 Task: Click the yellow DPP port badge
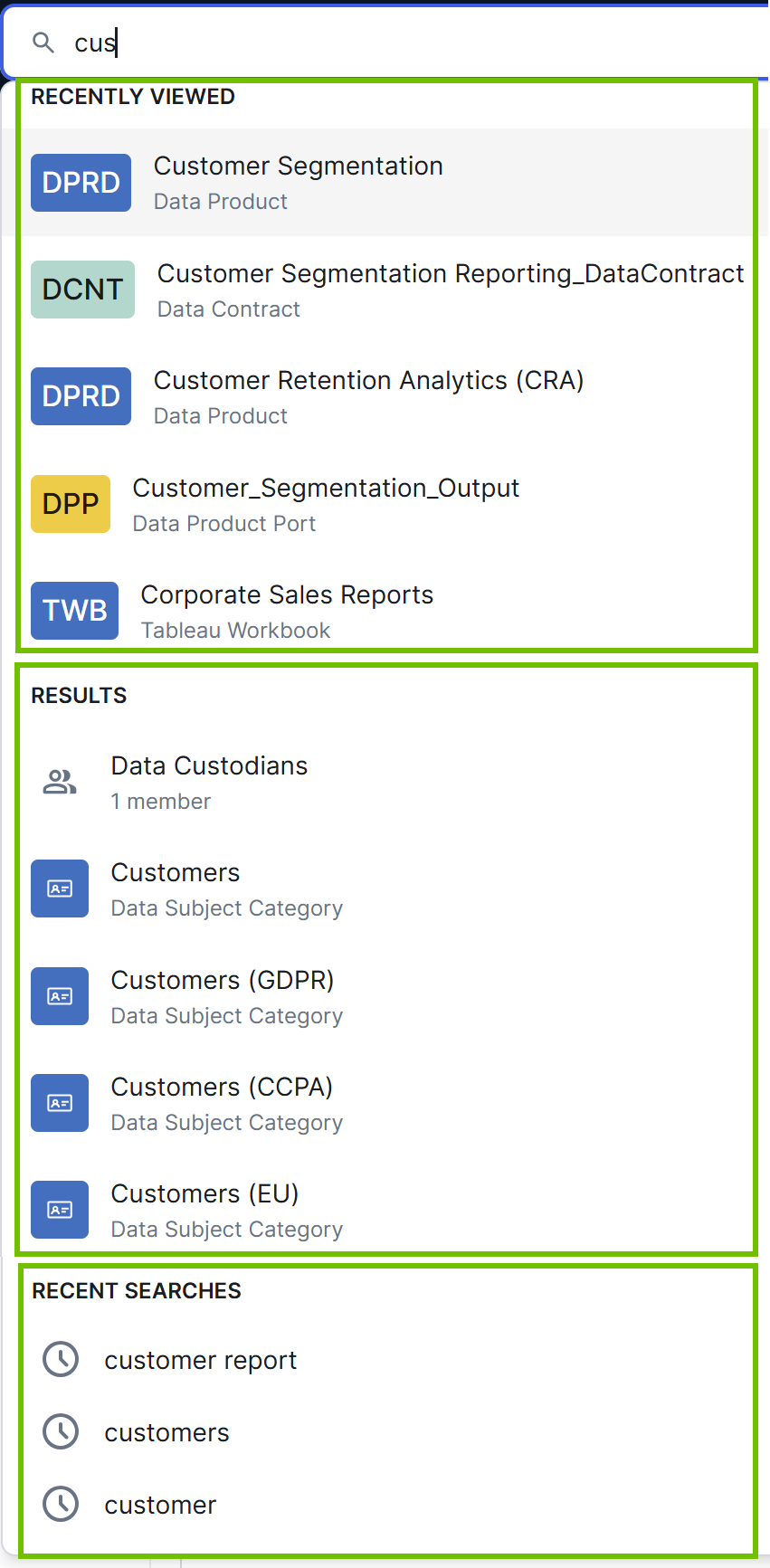(x=71, y=504)
